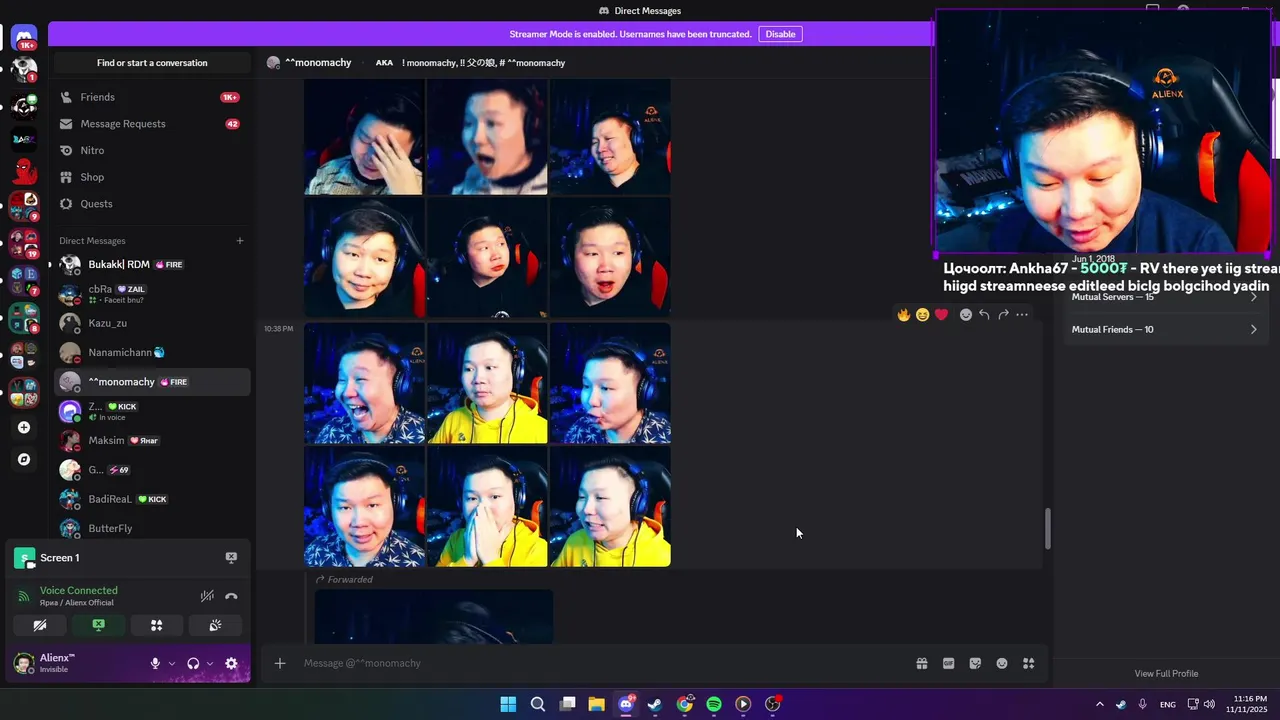This screenshot has height=720, width=1280.
Task: Open Steam from taskbar
Action: pyautogui.click(x=655, y=704)
